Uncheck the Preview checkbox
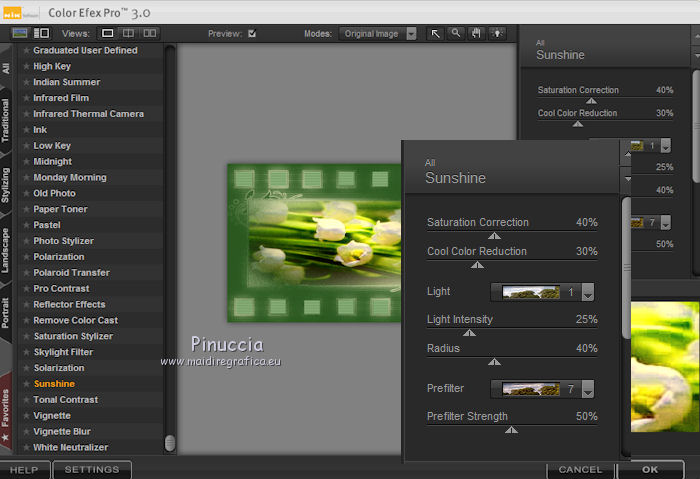The height and width of the screenshot is (479, 700). point(252,33)
